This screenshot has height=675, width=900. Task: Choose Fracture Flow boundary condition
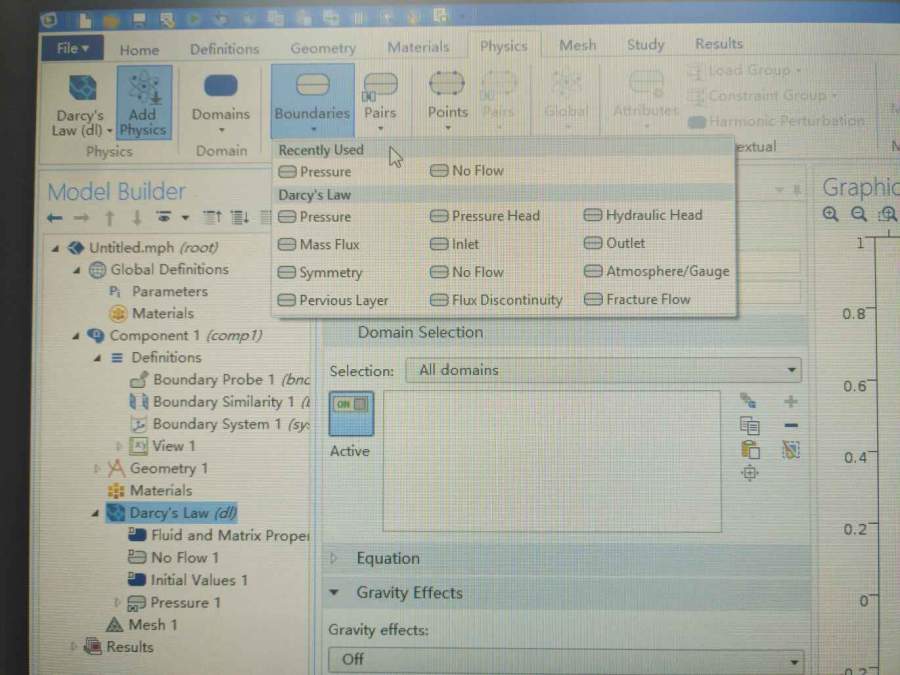(637, 299)
